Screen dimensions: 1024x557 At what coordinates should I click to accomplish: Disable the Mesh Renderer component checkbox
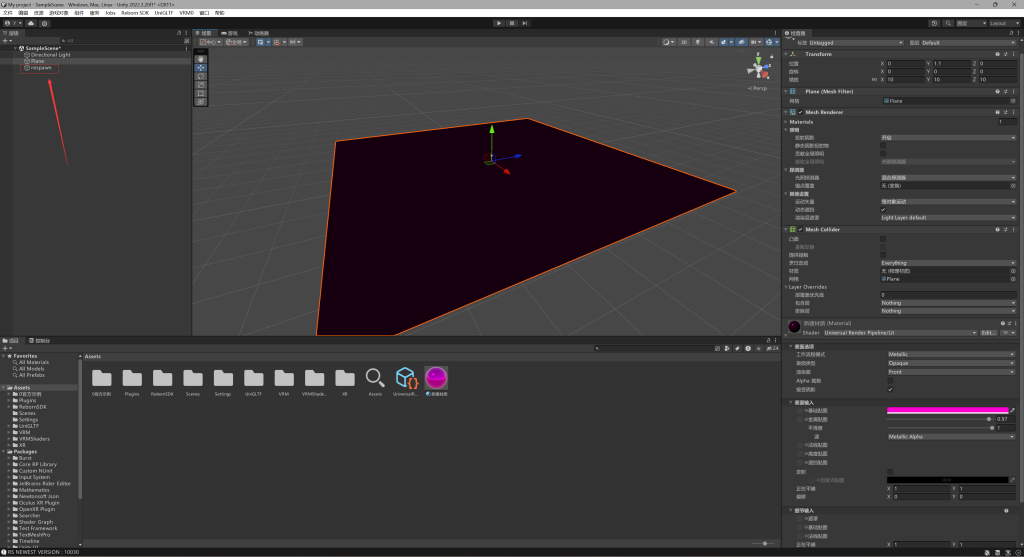pos(800,112)
